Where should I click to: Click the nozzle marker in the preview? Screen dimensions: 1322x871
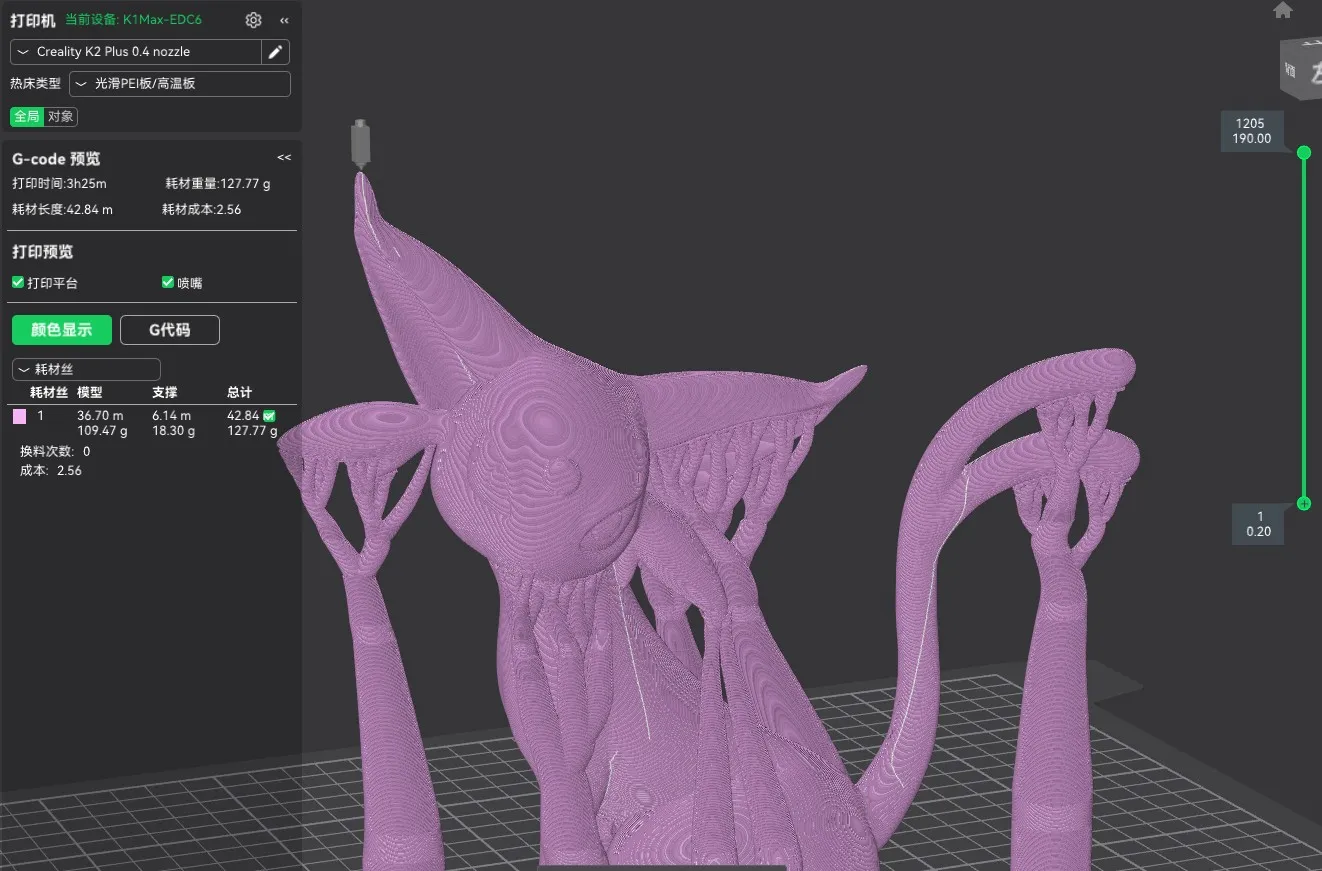[x=360, y=143]
